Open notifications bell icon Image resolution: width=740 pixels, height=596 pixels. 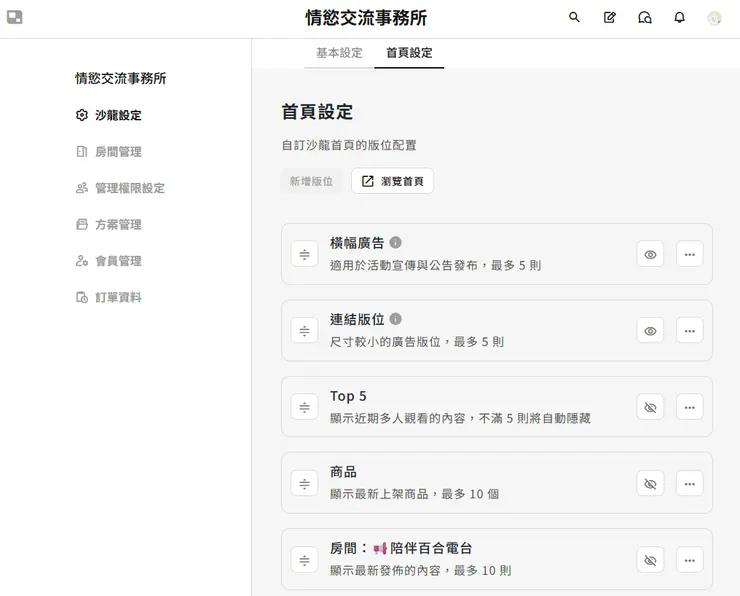pos(679,17)
